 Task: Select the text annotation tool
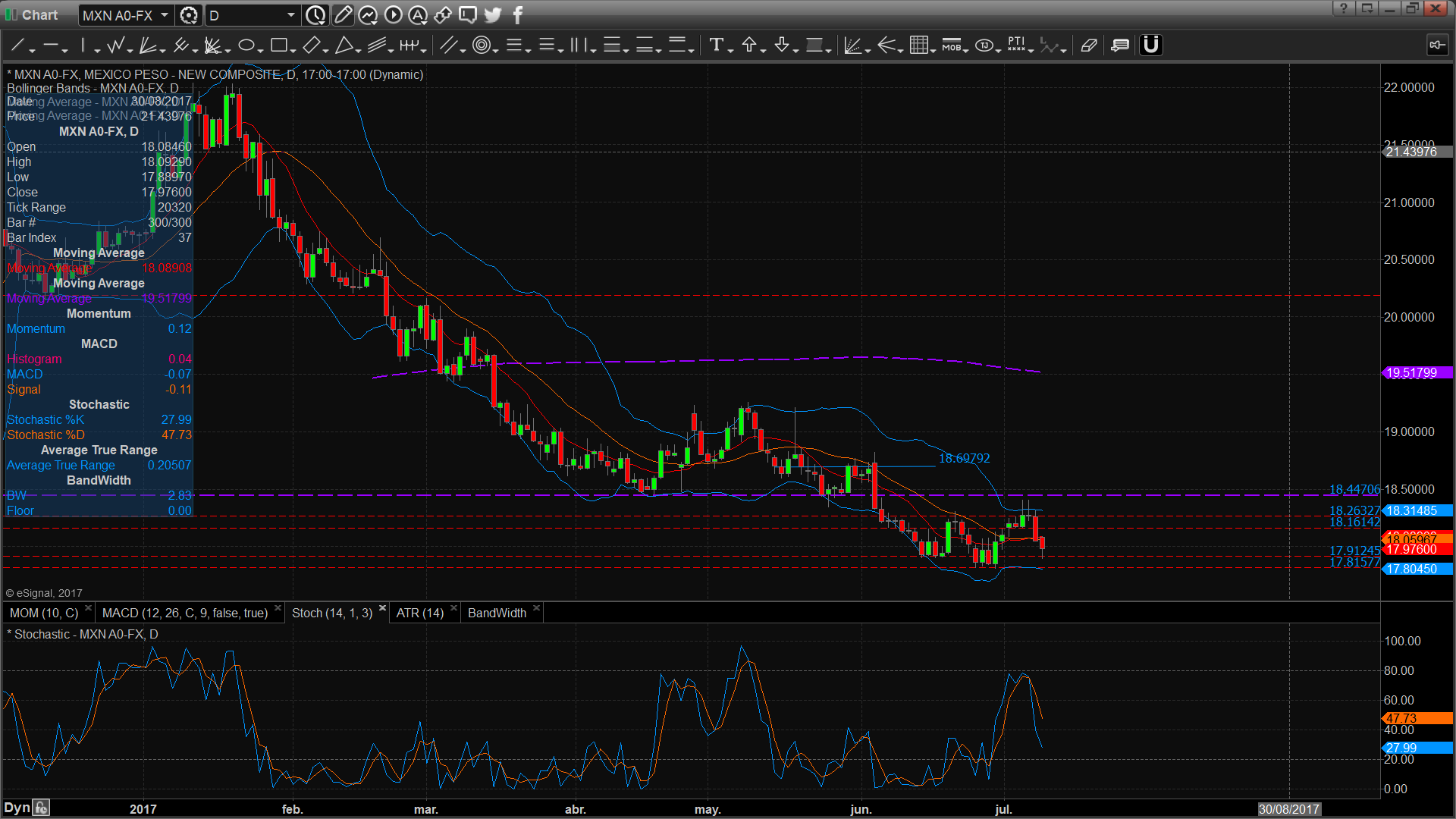[x=716, y=45]
